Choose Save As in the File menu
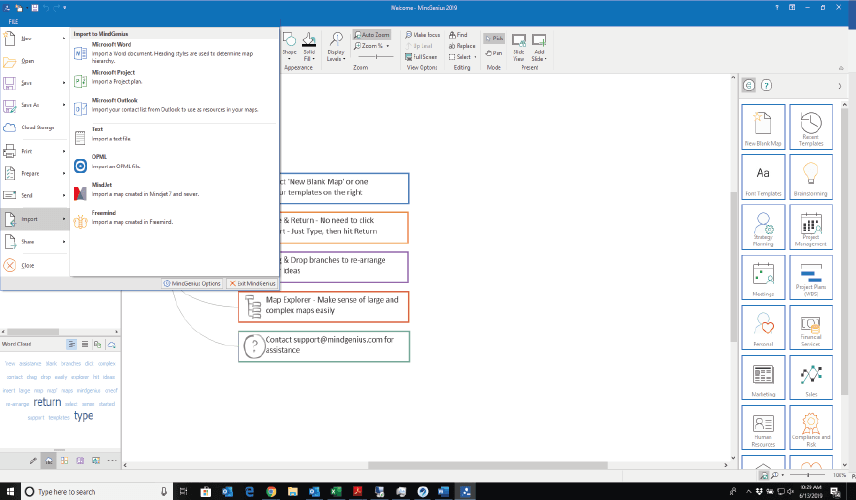This screenshot has height=500, width=856. (x=34, y=105)
